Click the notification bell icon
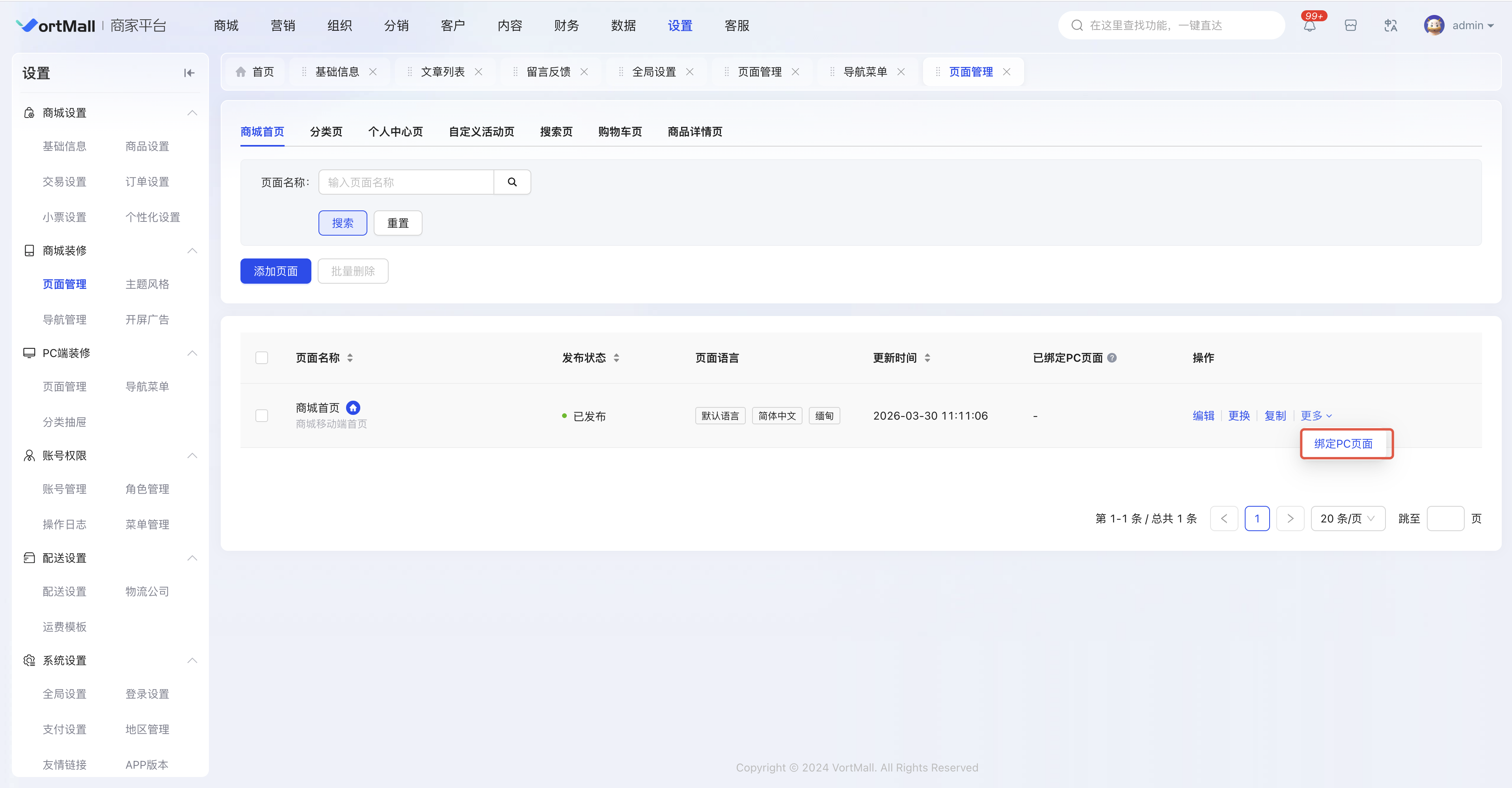 (1309, 26)
